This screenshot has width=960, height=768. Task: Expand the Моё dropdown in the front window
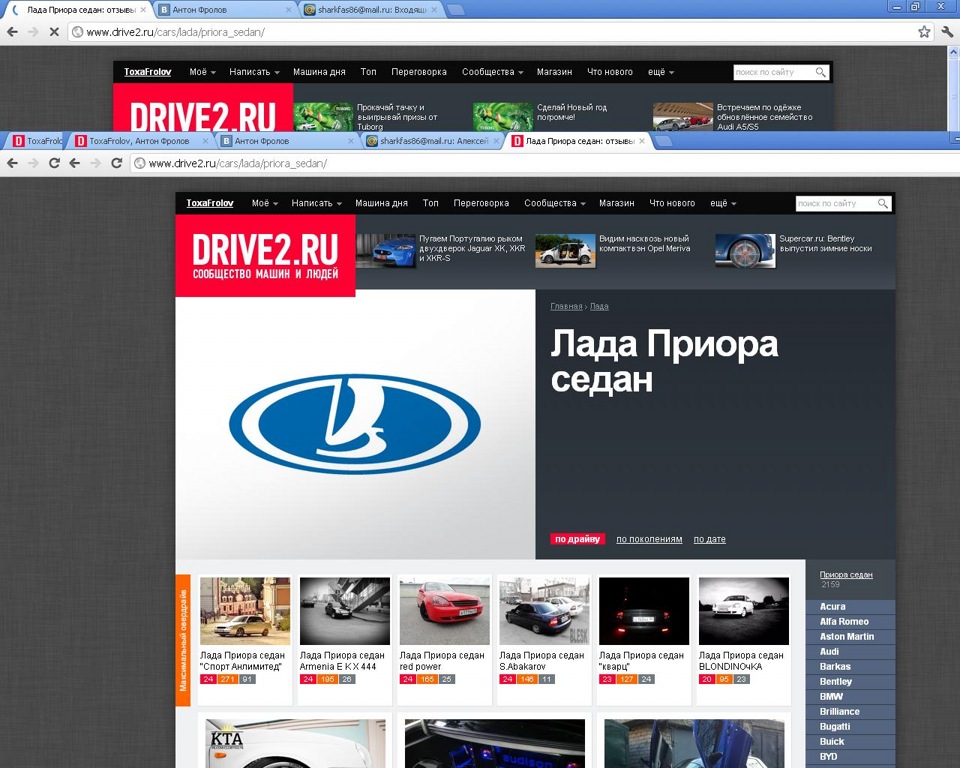(264, 203)
